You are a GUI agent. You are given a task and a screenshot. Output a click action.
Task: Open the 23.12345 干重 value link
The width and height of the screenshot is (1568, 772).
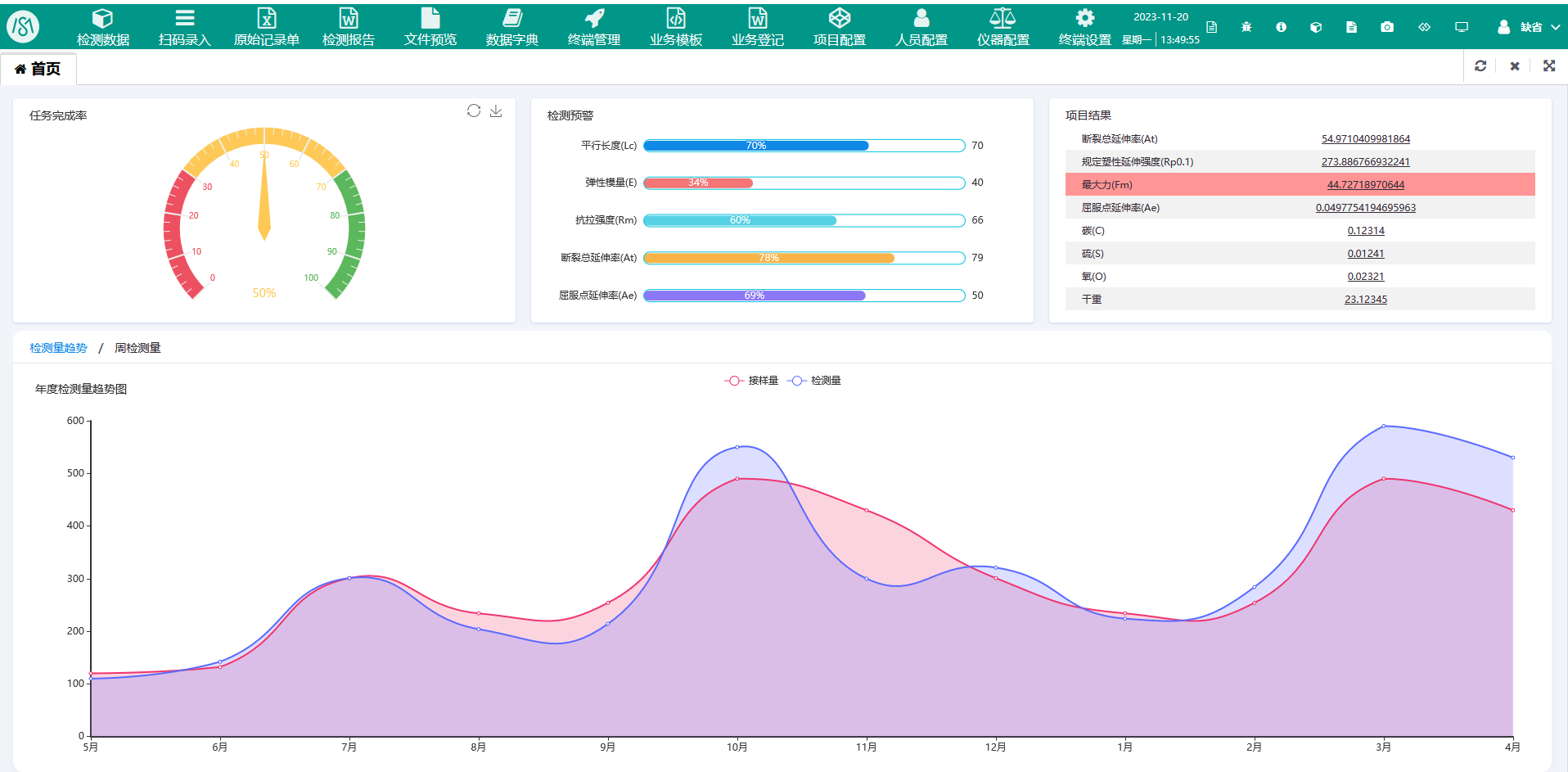1366,300
